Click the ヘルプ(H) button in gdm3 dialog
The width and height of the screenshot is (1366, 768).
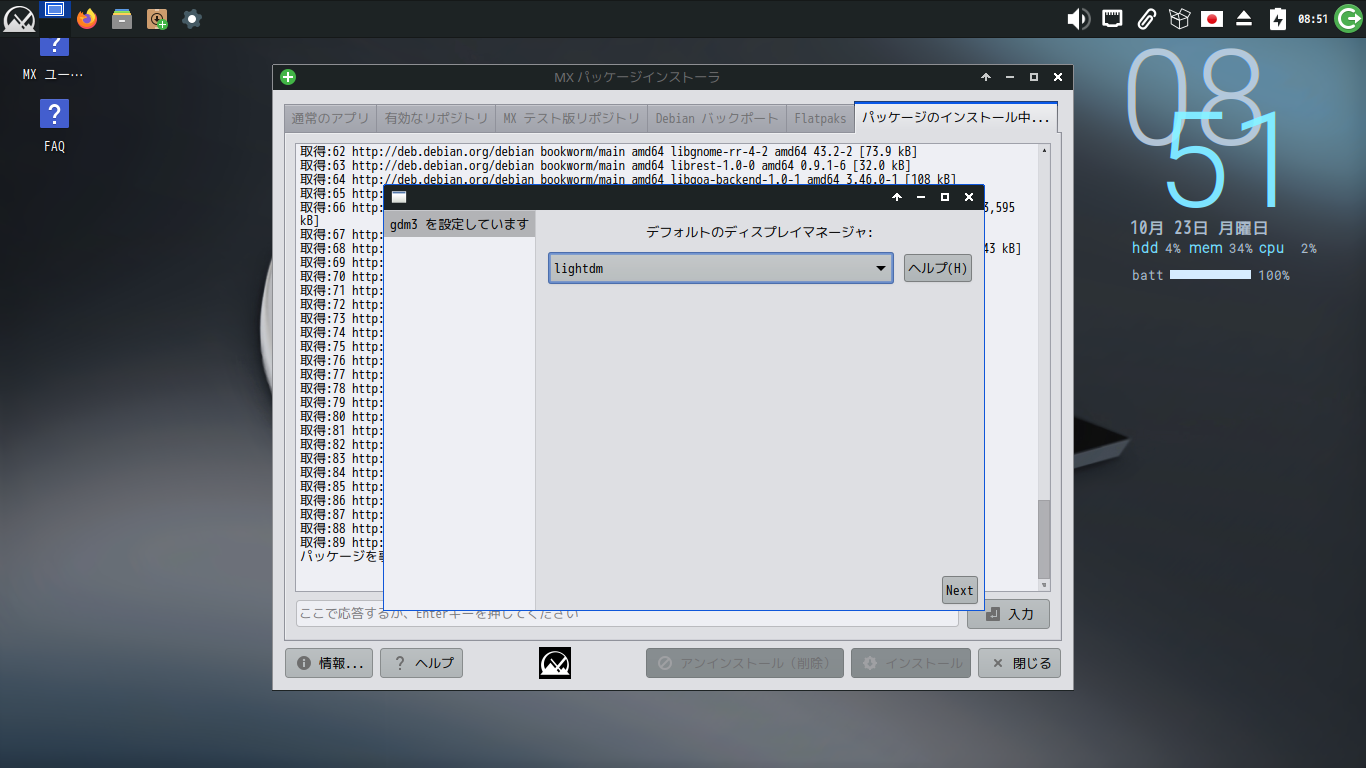tap(938, 268)
